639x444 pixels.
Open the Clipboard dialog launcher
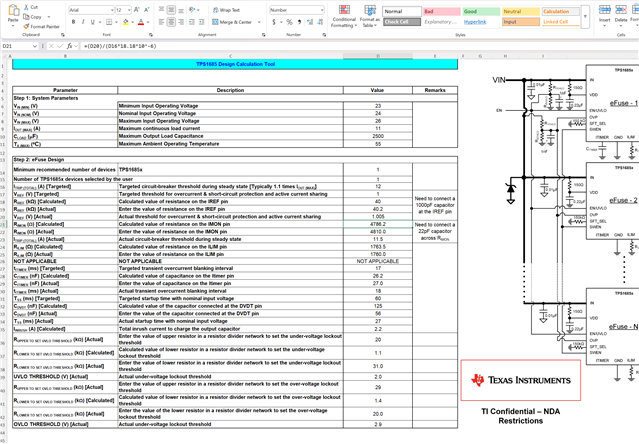tap(63, 35)
